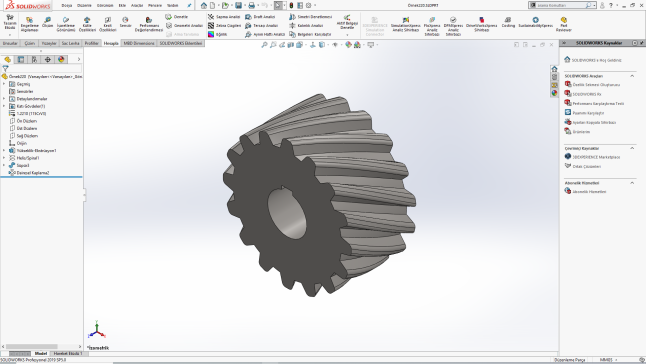The image size is (646, 364).
Task: Enable Zebra Çizgileri display
Action: coord(225,26)
